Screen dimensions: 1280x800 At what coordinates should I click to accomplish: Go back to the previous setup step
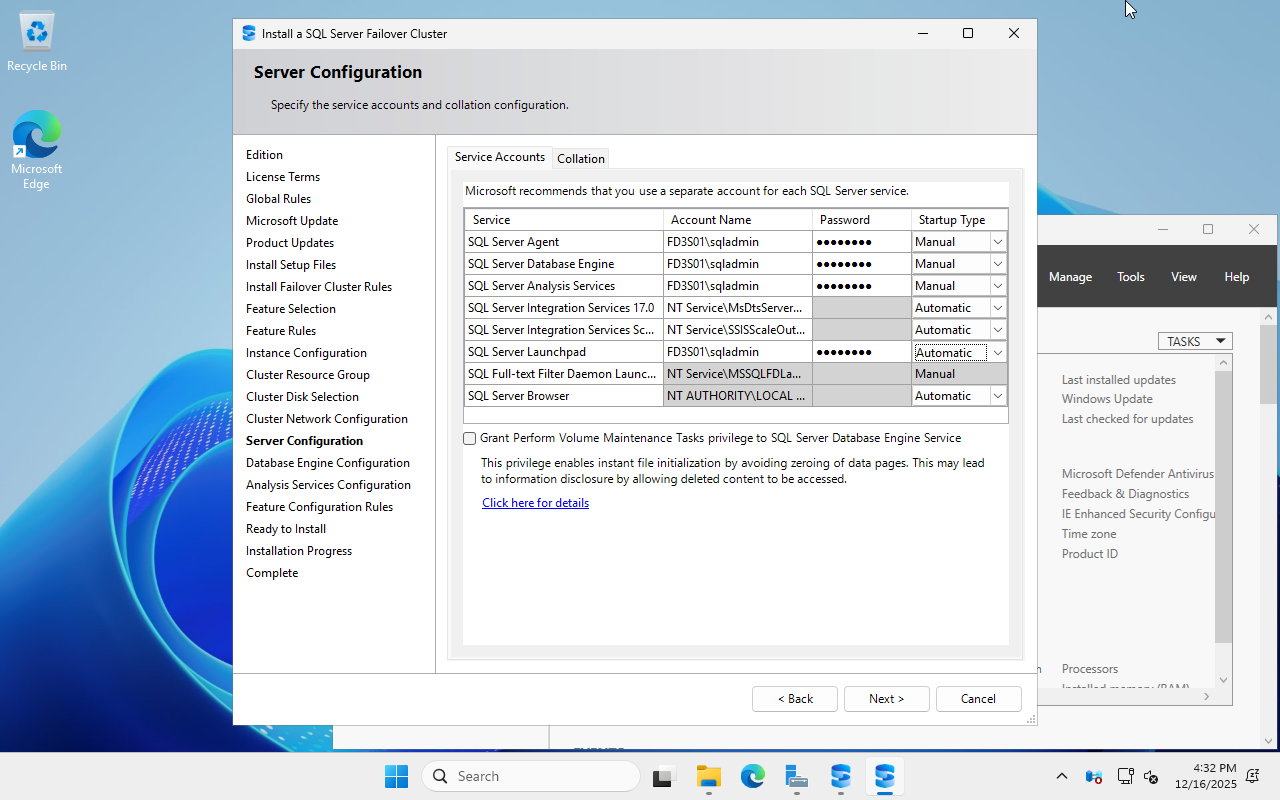tap(794, 698)
